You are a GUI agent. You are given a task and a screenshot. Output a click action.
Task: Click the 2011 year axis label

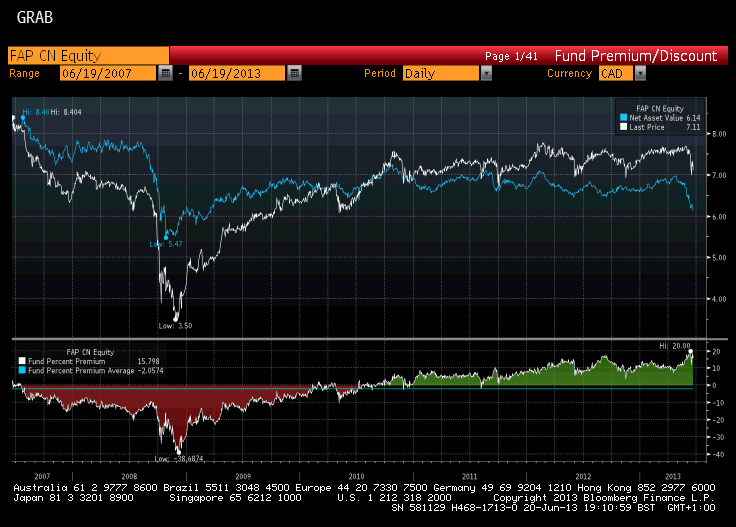pos(469,476)
